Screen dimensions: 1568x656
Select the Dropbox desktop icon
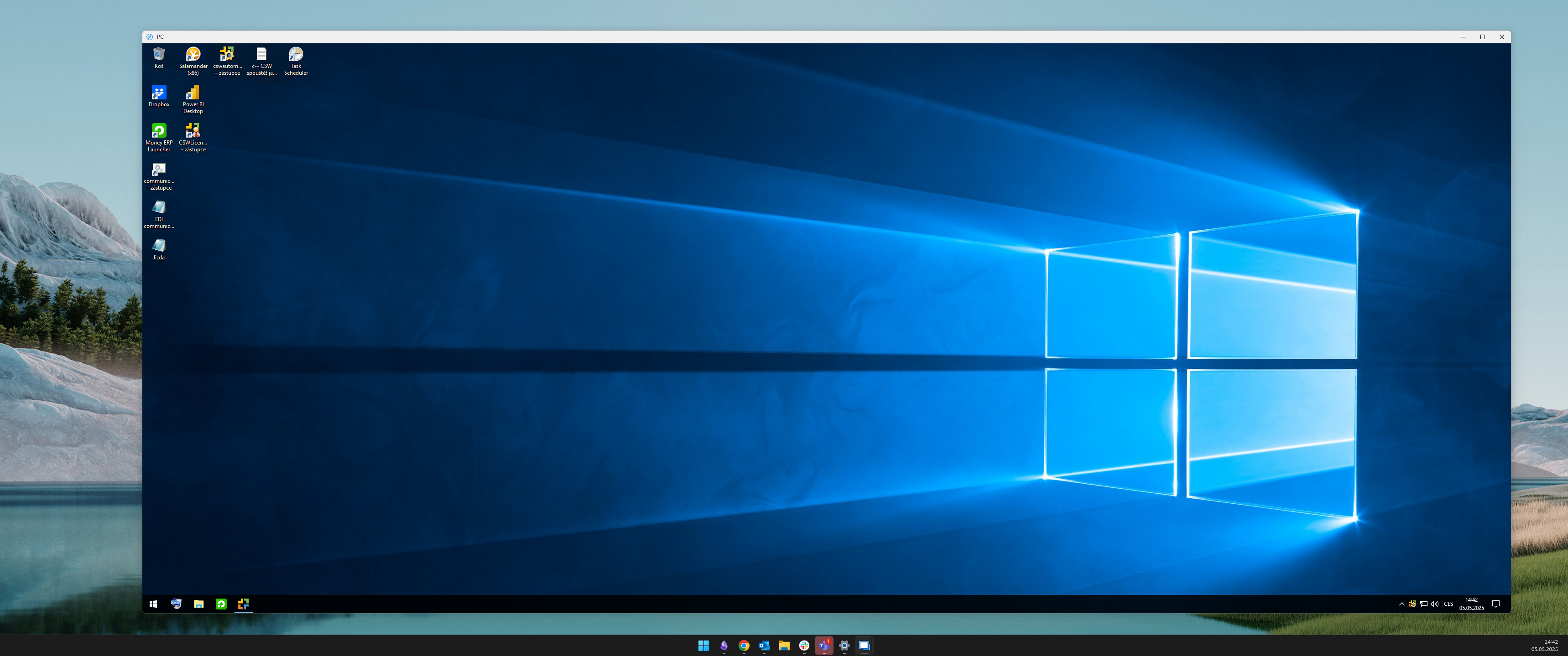pos(159,97)
